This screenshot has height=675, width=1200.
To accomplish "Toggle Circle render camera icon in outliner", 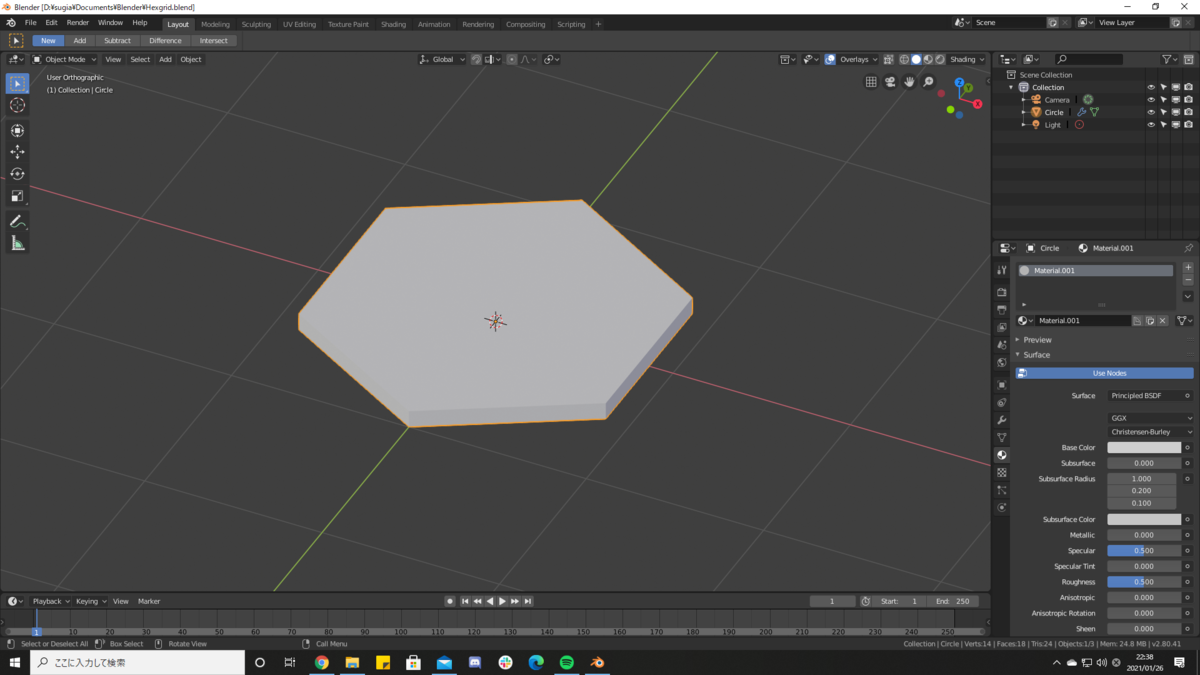I will pos(1188,112).
